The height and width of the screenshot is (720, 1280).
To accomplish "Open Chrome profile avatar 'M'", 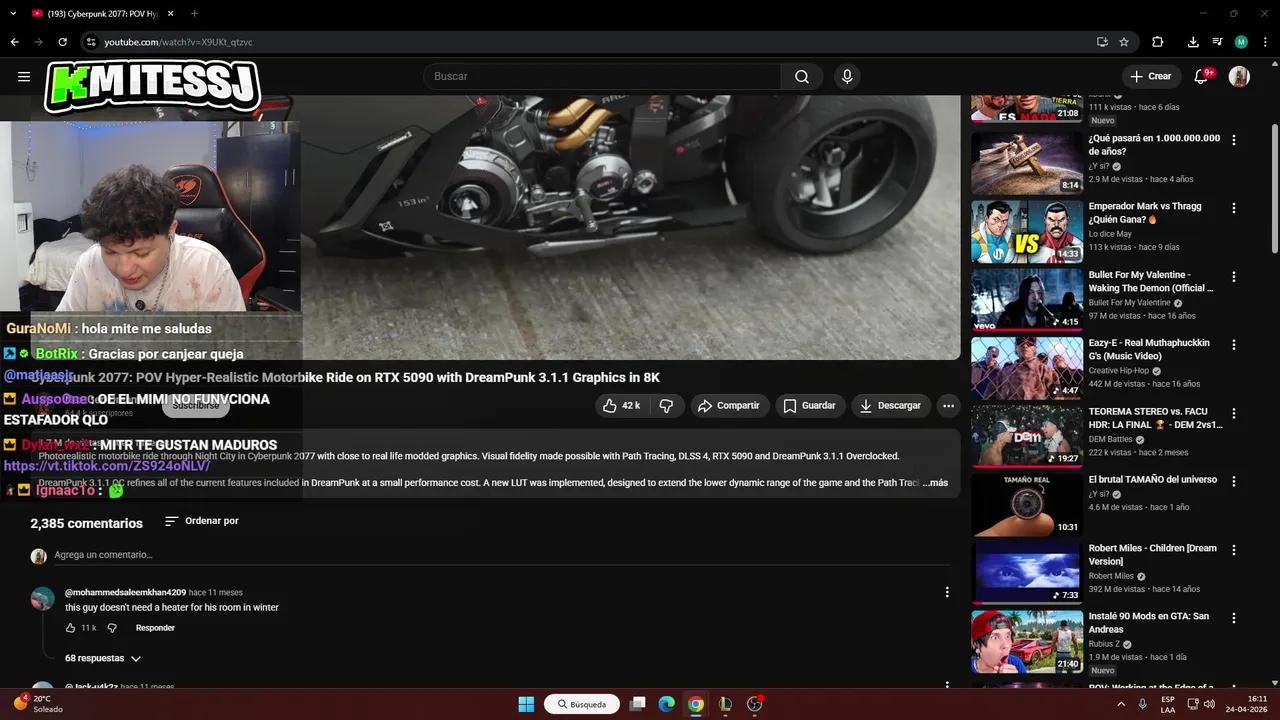I will [x=1241, y=42].
